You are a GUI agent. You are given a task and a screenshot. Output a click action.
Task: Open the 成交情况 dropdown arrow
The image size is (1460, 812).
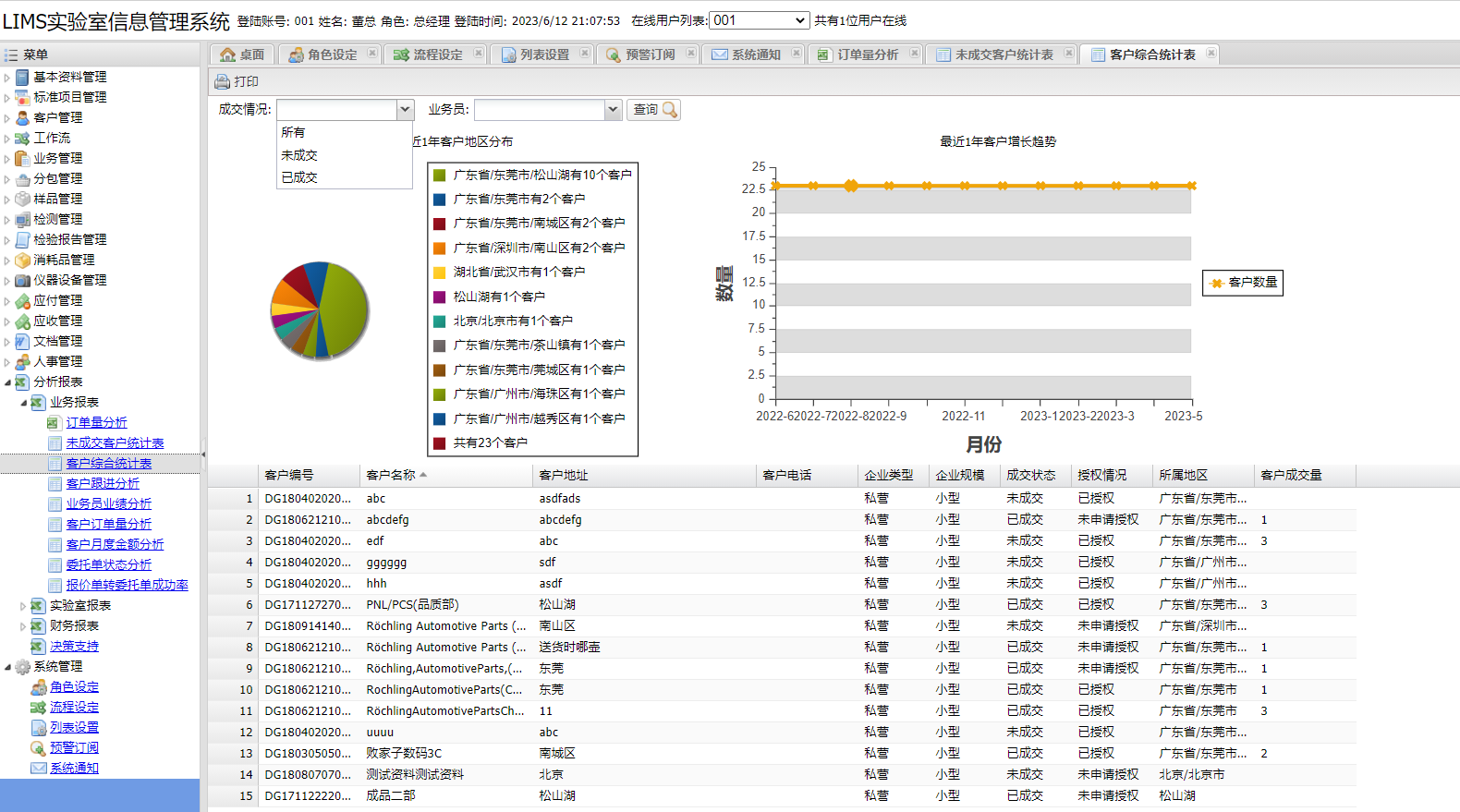[405, 110]
